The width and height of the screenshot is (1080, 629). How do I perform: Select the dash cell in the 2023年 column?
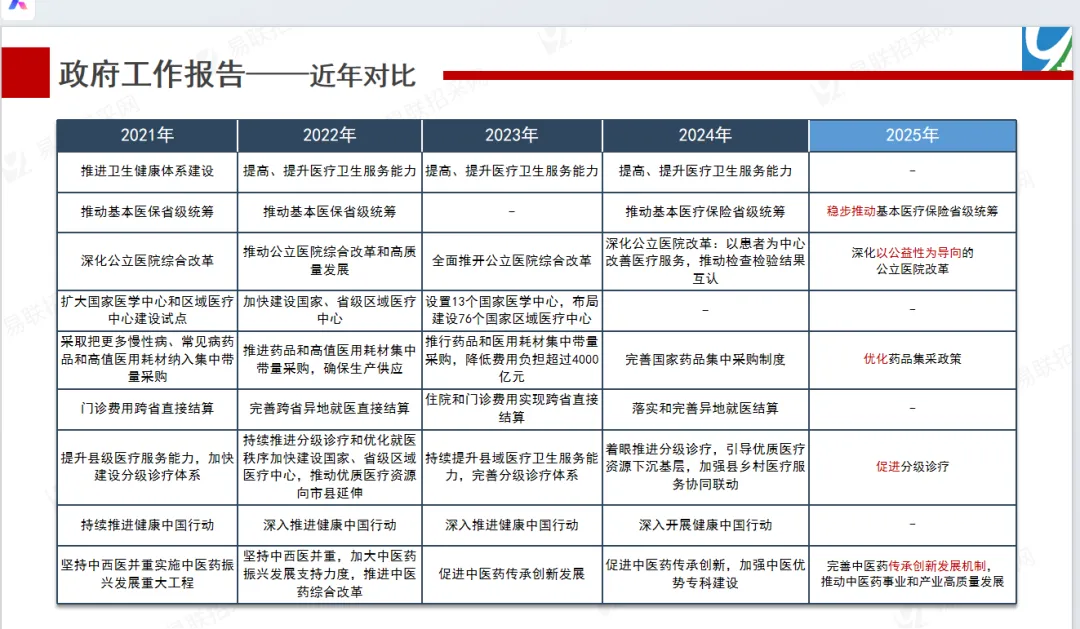point(511,212)
